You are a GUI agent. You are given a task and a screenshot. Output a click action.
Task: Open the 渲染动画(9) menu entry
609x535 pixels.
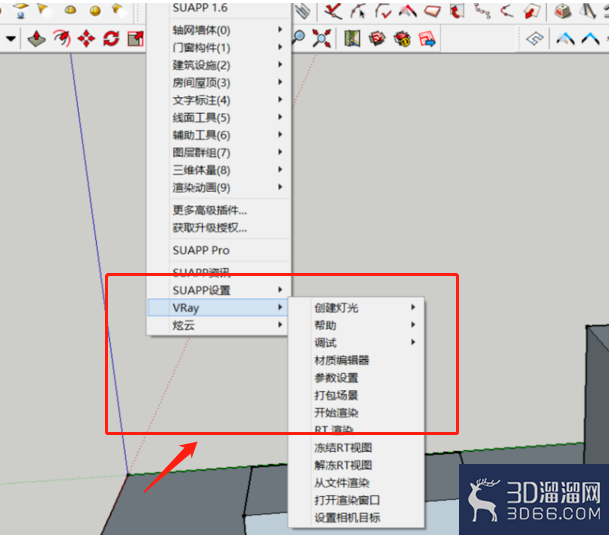point(218,188)
